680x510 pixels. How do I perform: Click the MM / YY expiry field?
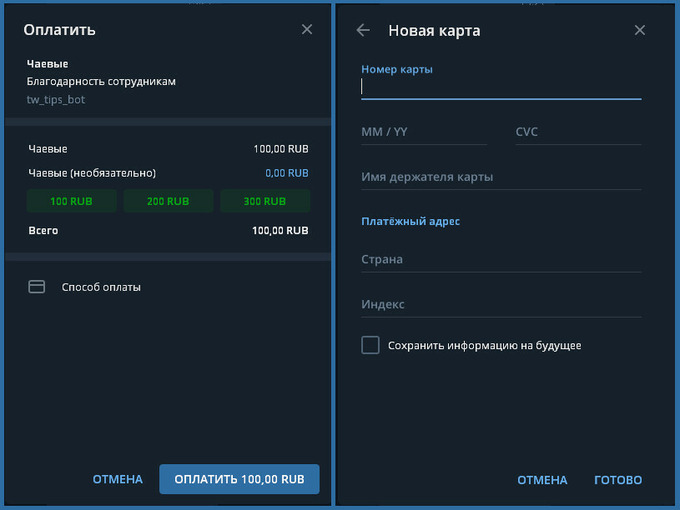[423, 132]
